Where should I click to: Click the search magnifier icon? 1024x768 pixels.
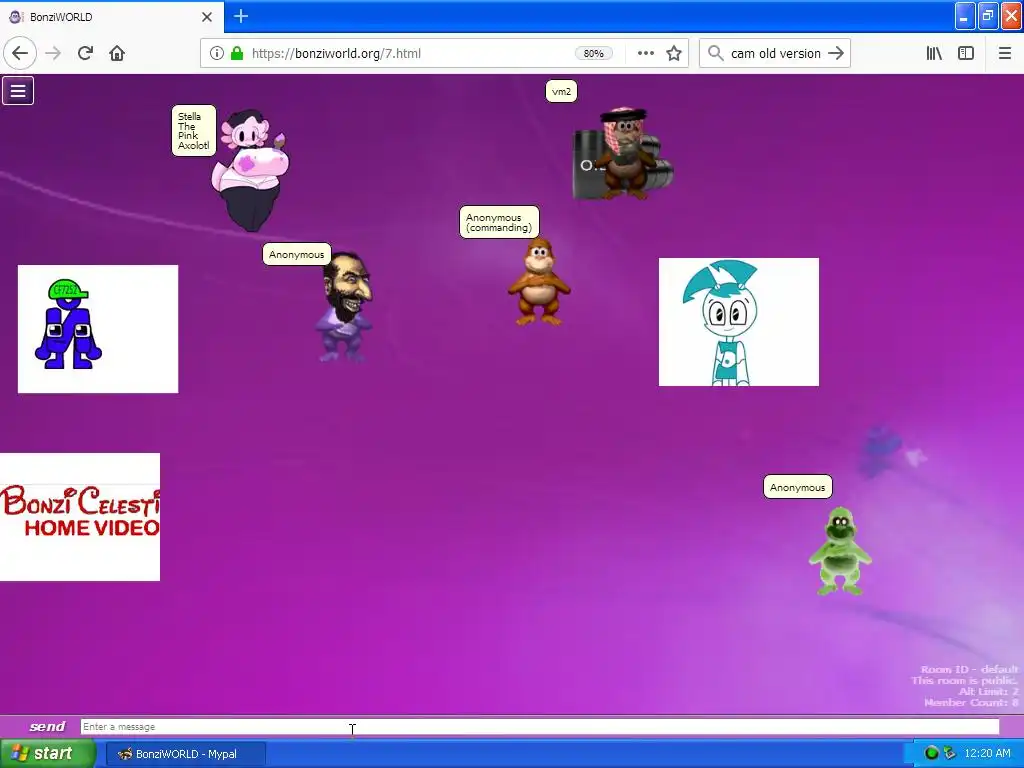[716, 53]
